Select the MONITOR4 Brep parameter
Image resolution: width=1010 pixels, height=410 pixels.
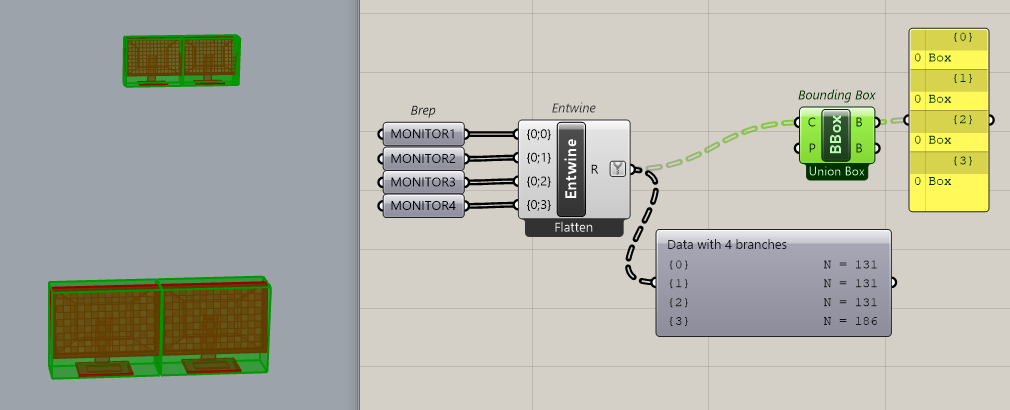423,206
